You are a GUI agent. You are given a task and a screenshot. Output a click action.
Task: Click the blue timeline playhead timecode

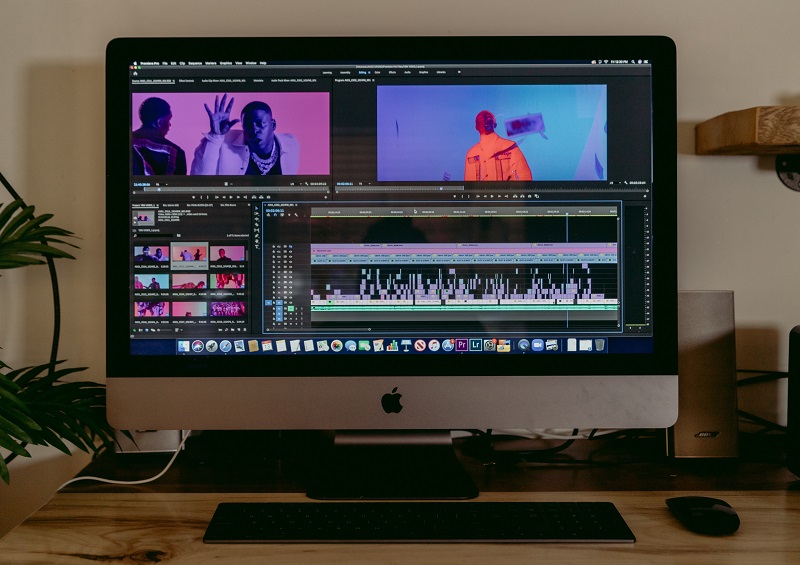[274, 210]
